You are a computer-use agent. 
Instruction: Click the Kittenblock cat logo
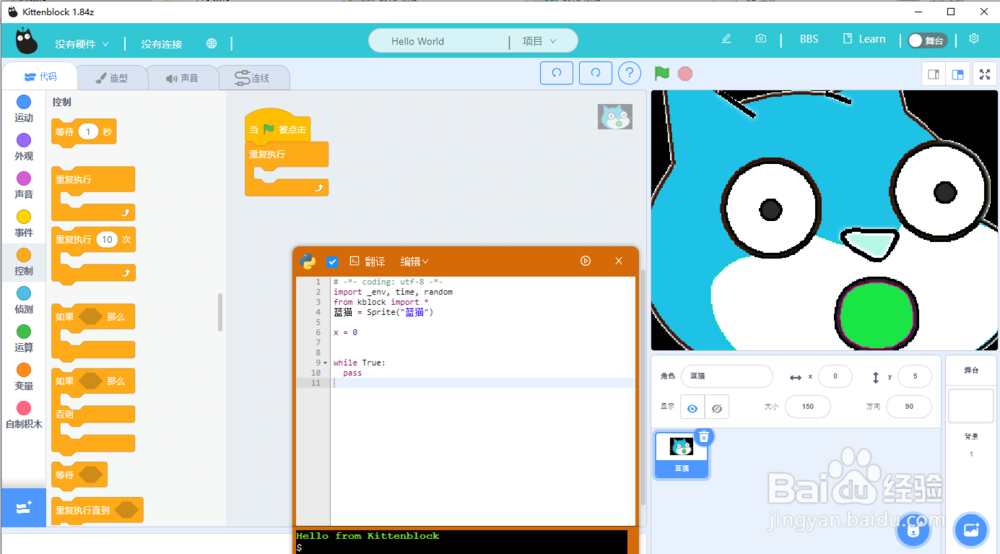[x=26, y=41]
